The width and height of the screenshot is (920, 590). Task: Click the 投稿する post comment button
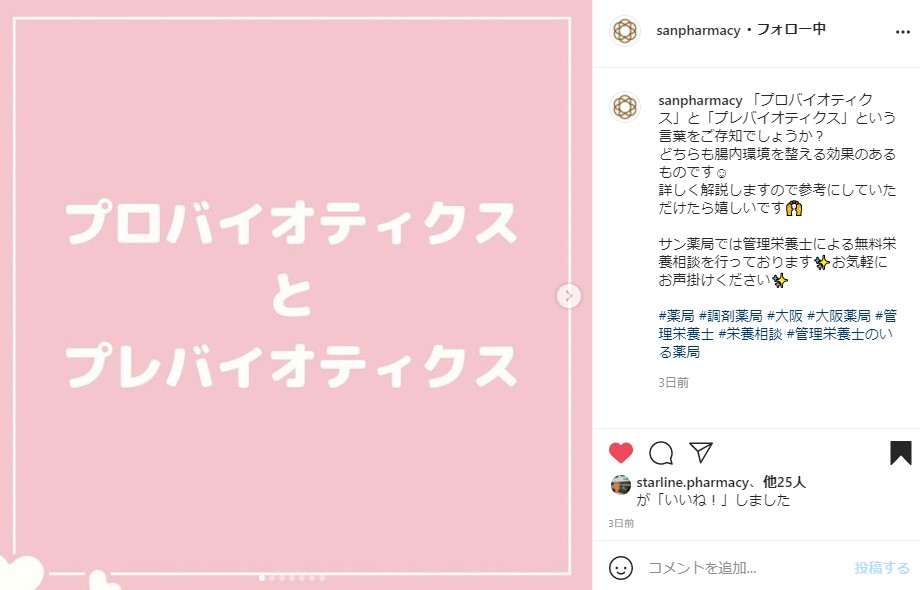click(882, 568)
